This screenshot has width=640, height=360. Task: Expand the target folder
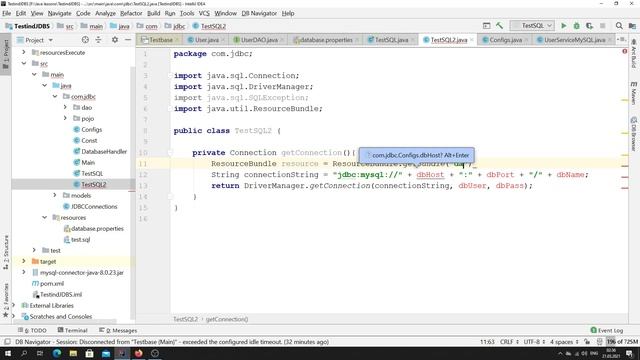tap(24, 261)
